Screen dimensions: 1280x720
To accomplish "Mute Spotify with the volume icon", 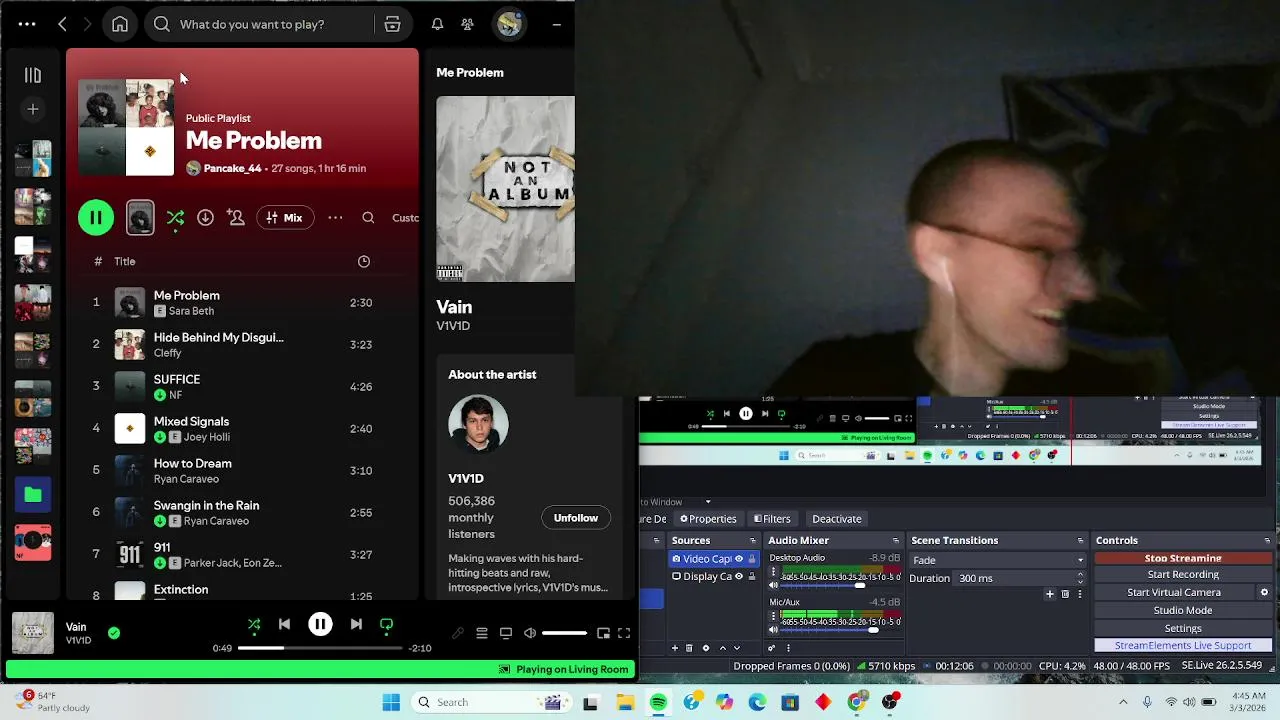I will tap(530, 633).
